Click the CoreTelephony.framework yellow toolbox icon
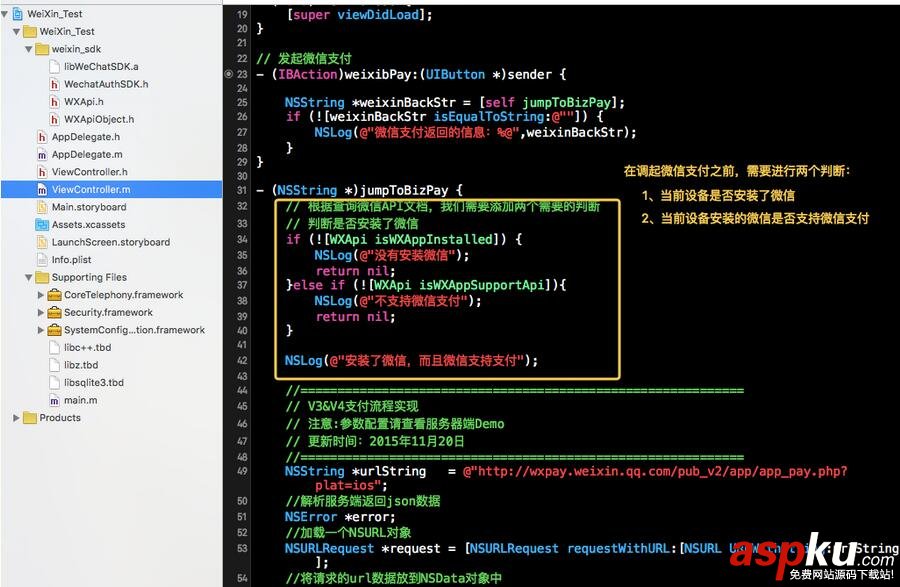Screen dimensions: 900x587 (55, 295)
